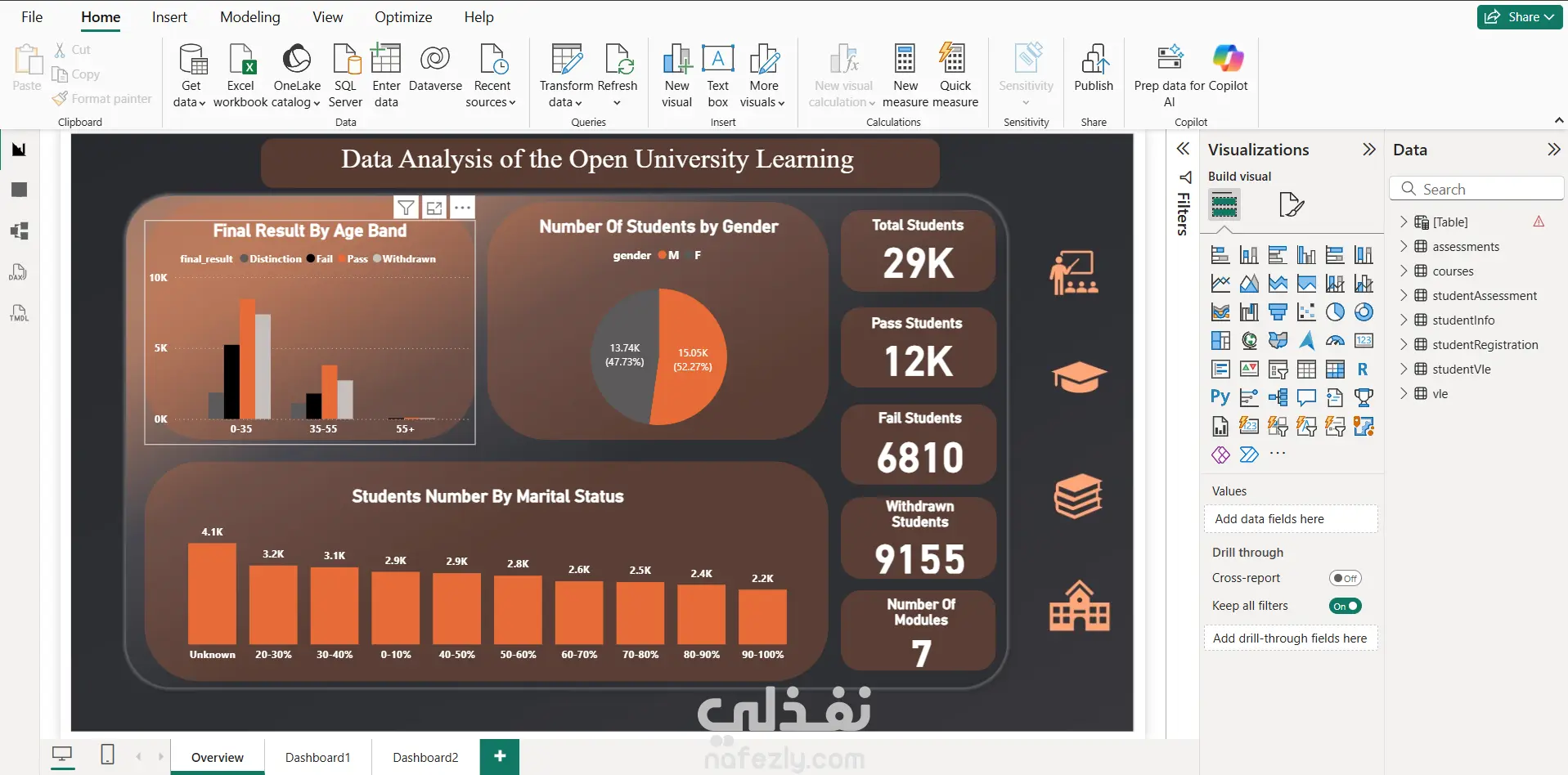1568x775 pixels.
Task: Insert a Text box
Action: (x=717, y=75)
